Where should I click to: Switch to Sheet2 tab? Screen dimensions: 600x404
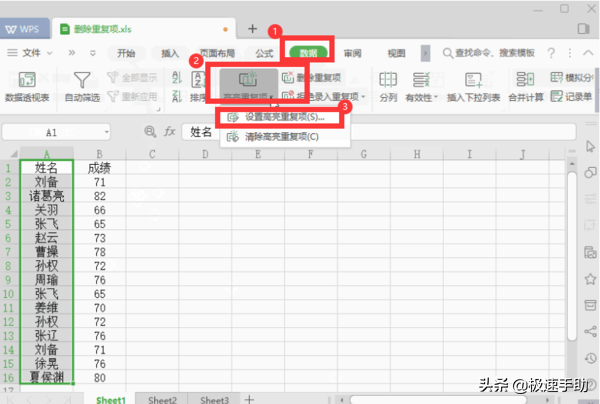(163, 399)
